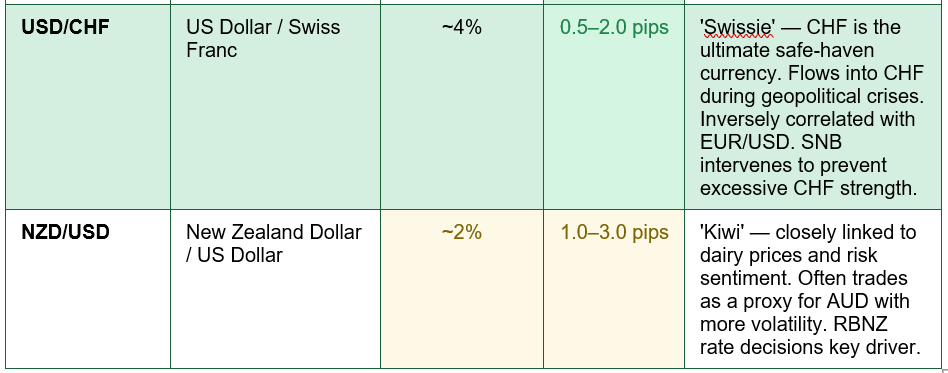The height and width of the screenshot is (373, 948).
Task: Click the USD/CHF pair cell
Action: (x=88, y=107)
